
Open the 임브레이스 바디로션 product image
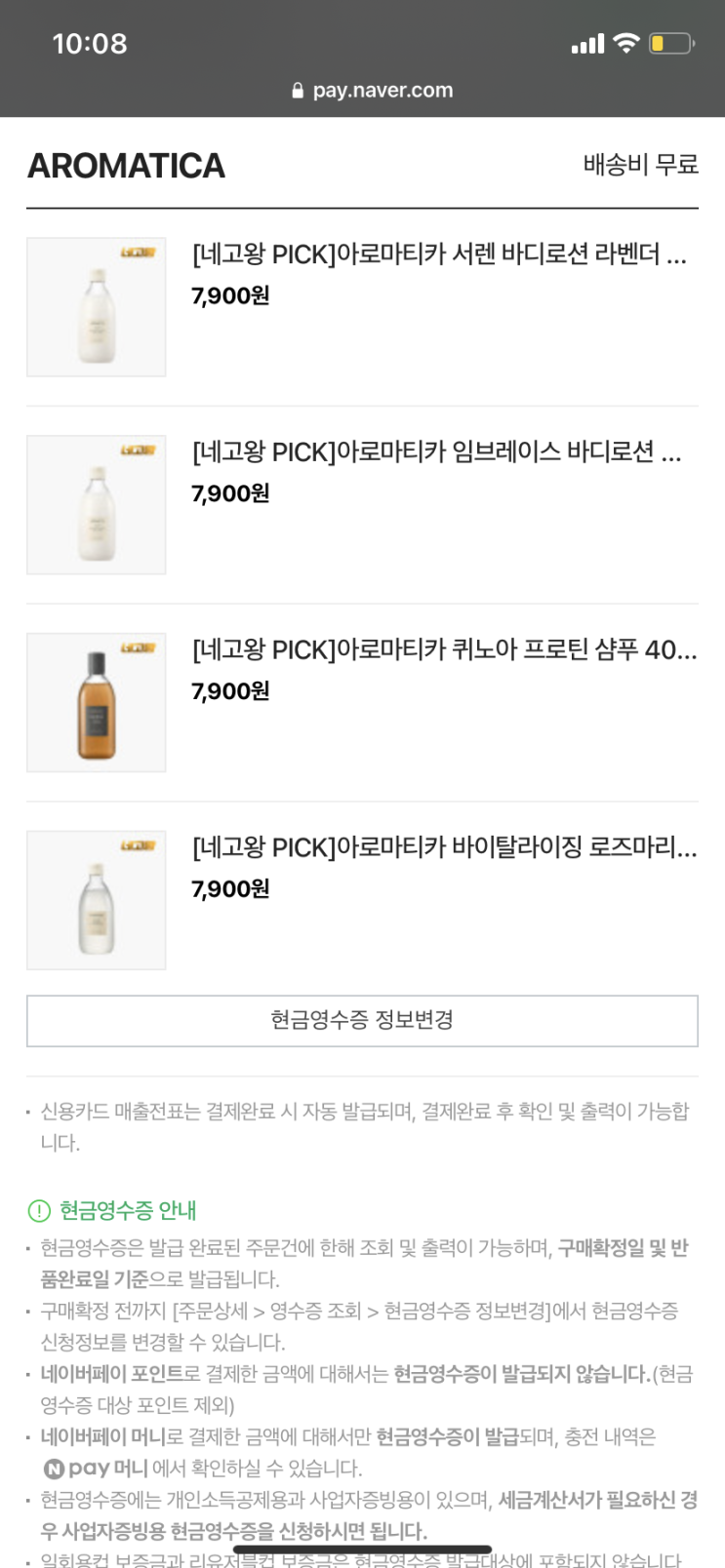(96, 505)
